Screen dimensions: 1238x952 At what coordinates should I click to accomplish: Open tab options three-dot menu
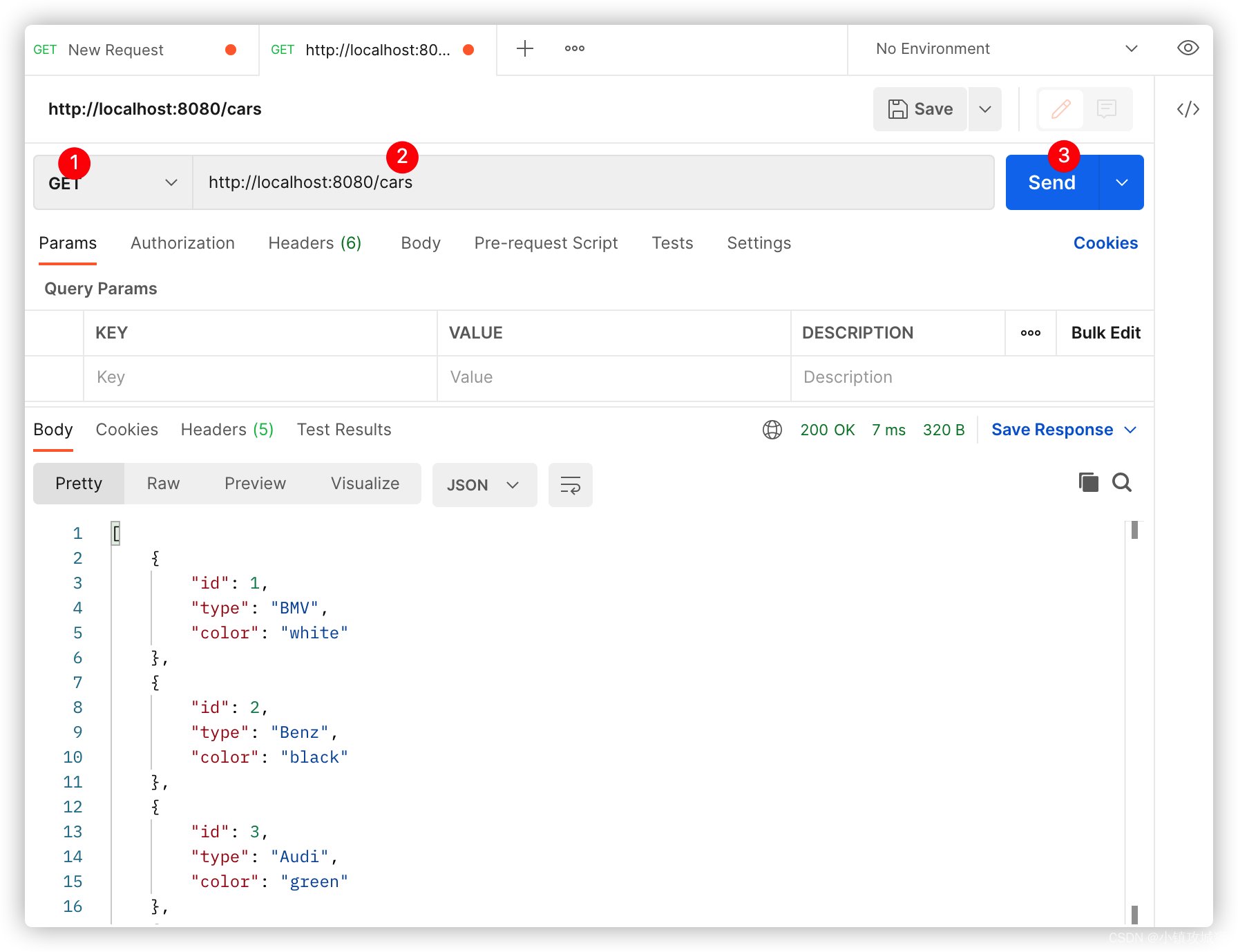(x=575, y=48)
